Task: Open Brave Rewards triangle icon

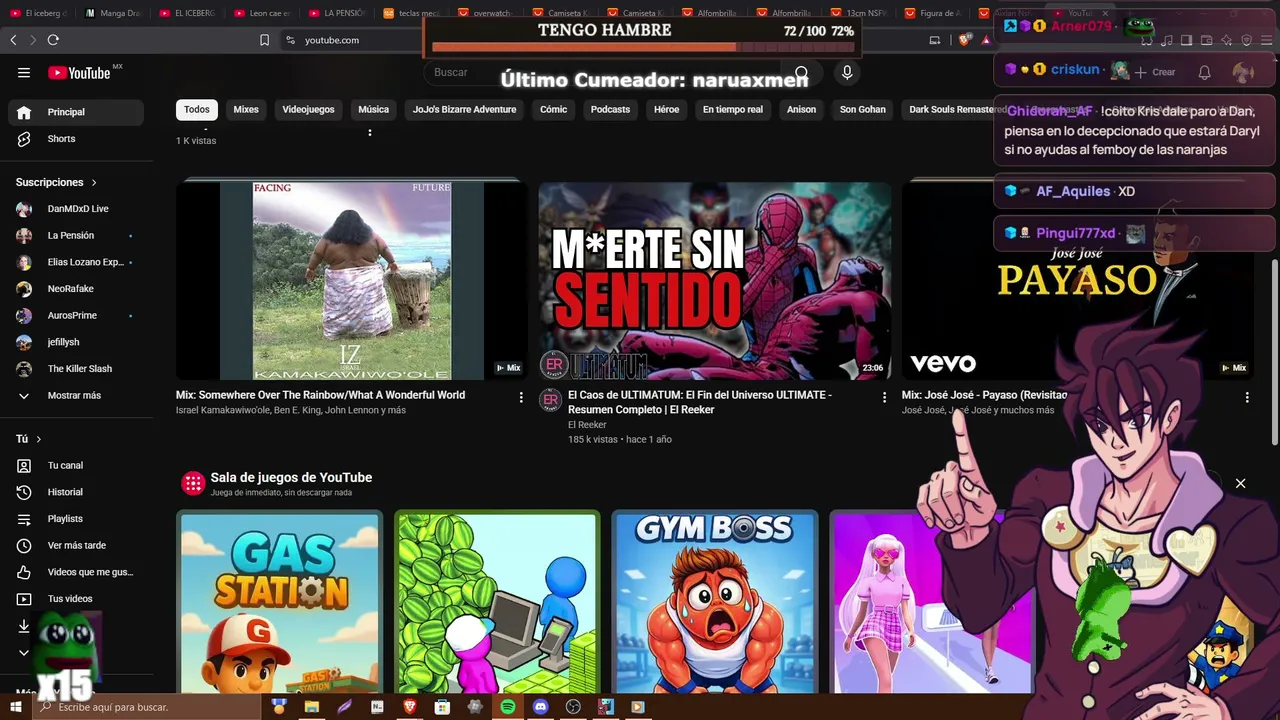Action: 986,40
